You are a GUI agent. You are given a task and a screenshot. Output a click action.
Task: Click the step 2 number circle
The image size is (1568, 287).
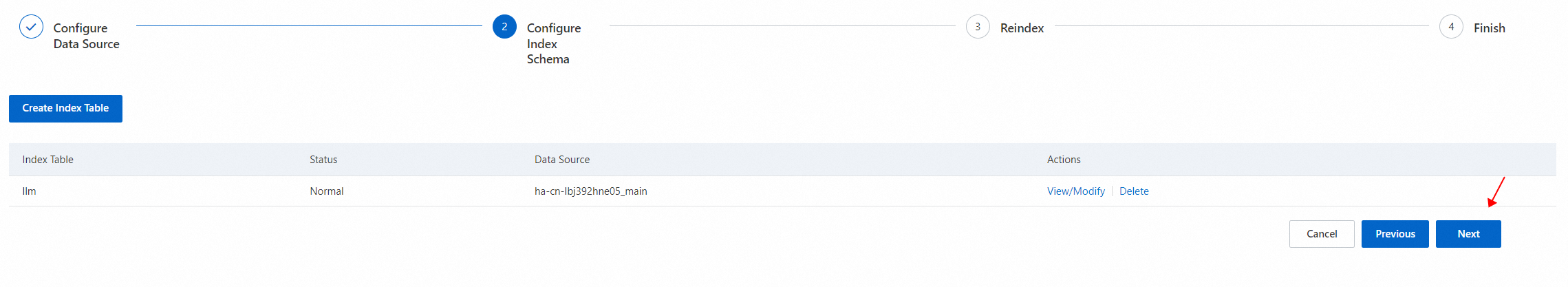coord(504,27)
